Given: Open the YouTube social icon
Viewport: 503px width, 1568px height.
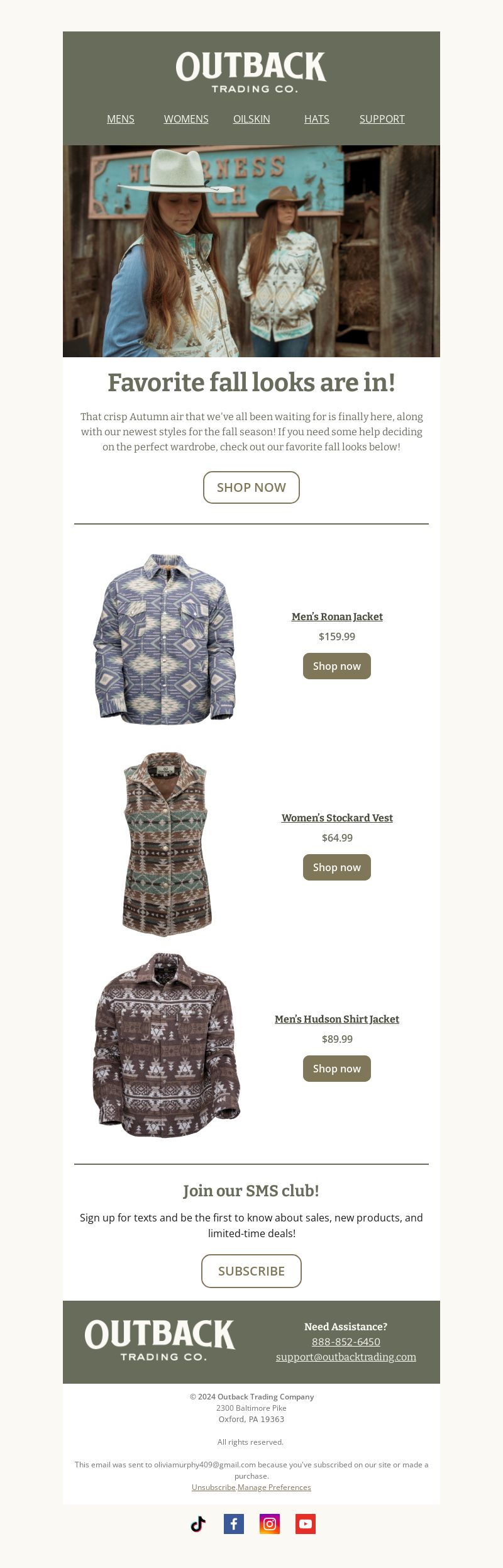Looking at the screenshot, I should point(306,1524).
